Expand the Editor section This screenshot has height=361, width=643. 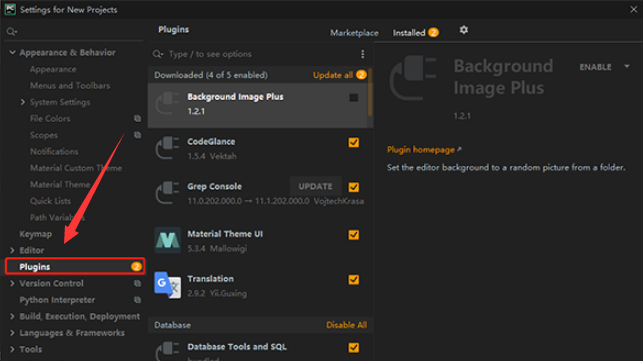[x=12, y=250]
